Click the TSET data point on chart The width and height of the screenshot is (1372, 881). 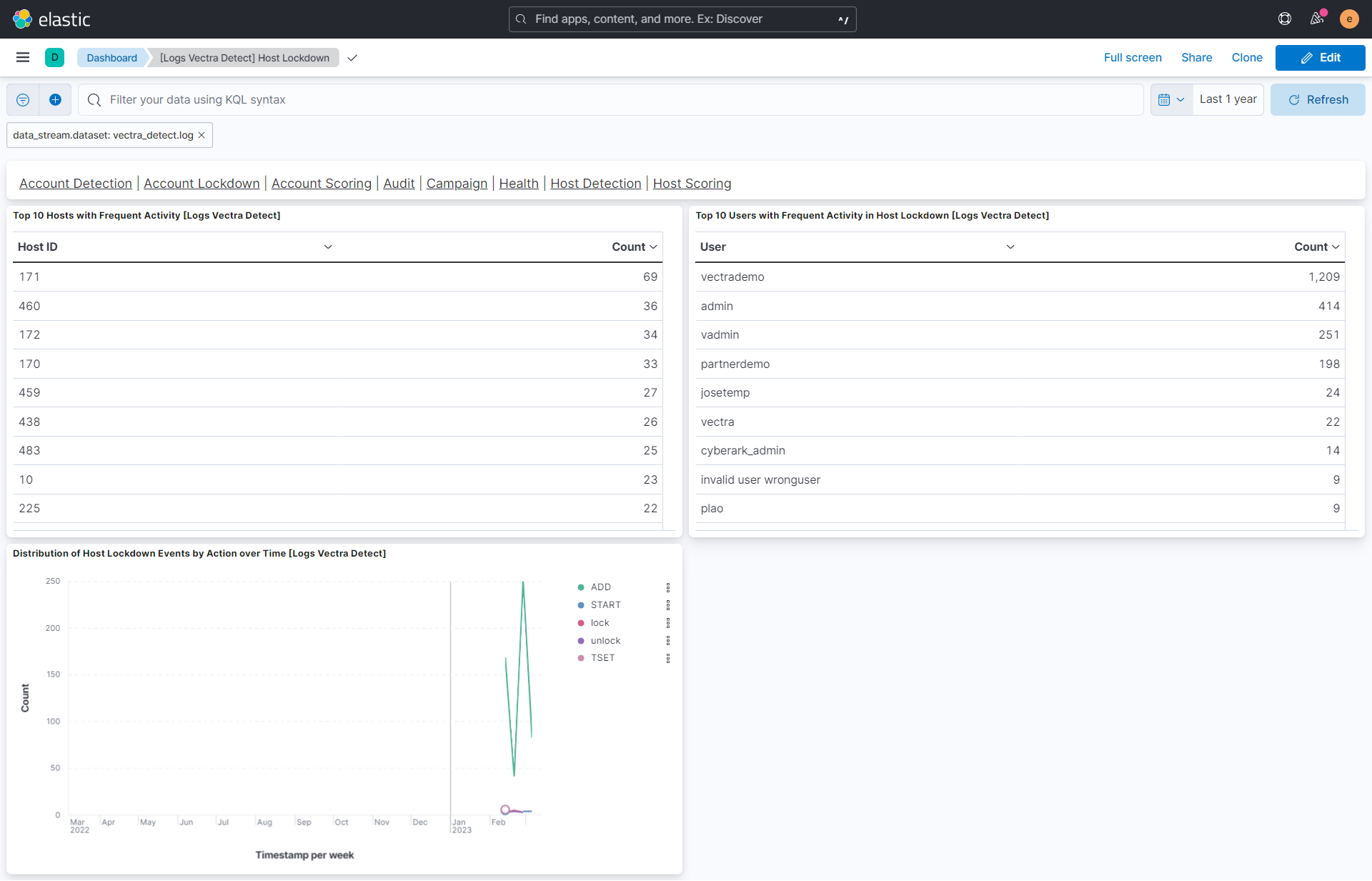505,810
